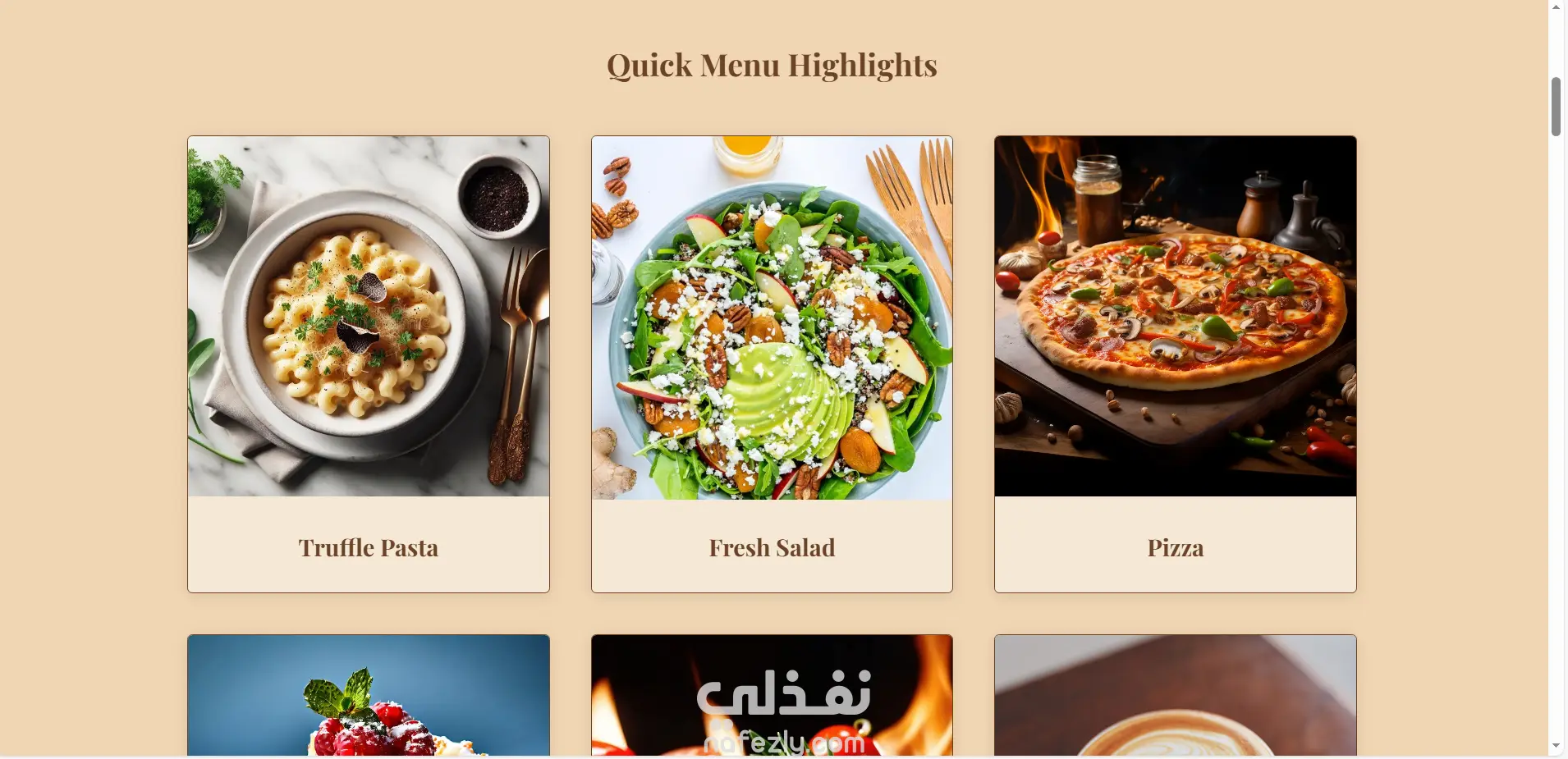Select the flaming grill image card
Screen dimensions: 1568x759
[772, 695]
